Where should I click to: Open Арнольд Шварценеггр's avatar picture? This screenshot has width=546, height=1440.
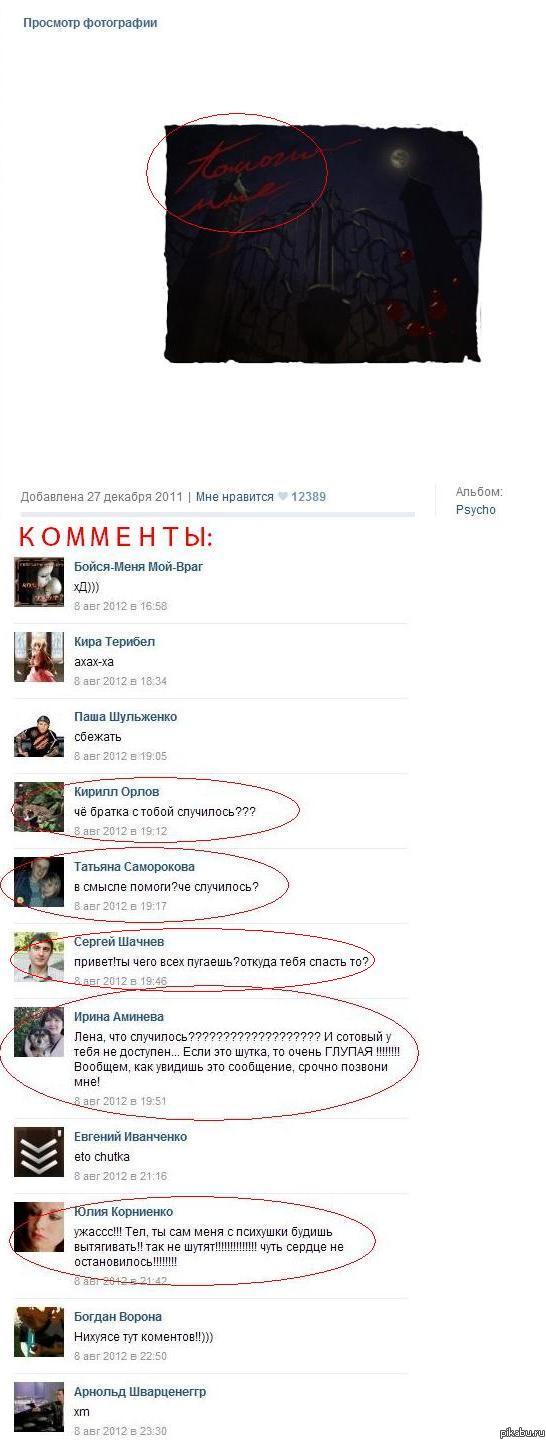coord(39,1407)
